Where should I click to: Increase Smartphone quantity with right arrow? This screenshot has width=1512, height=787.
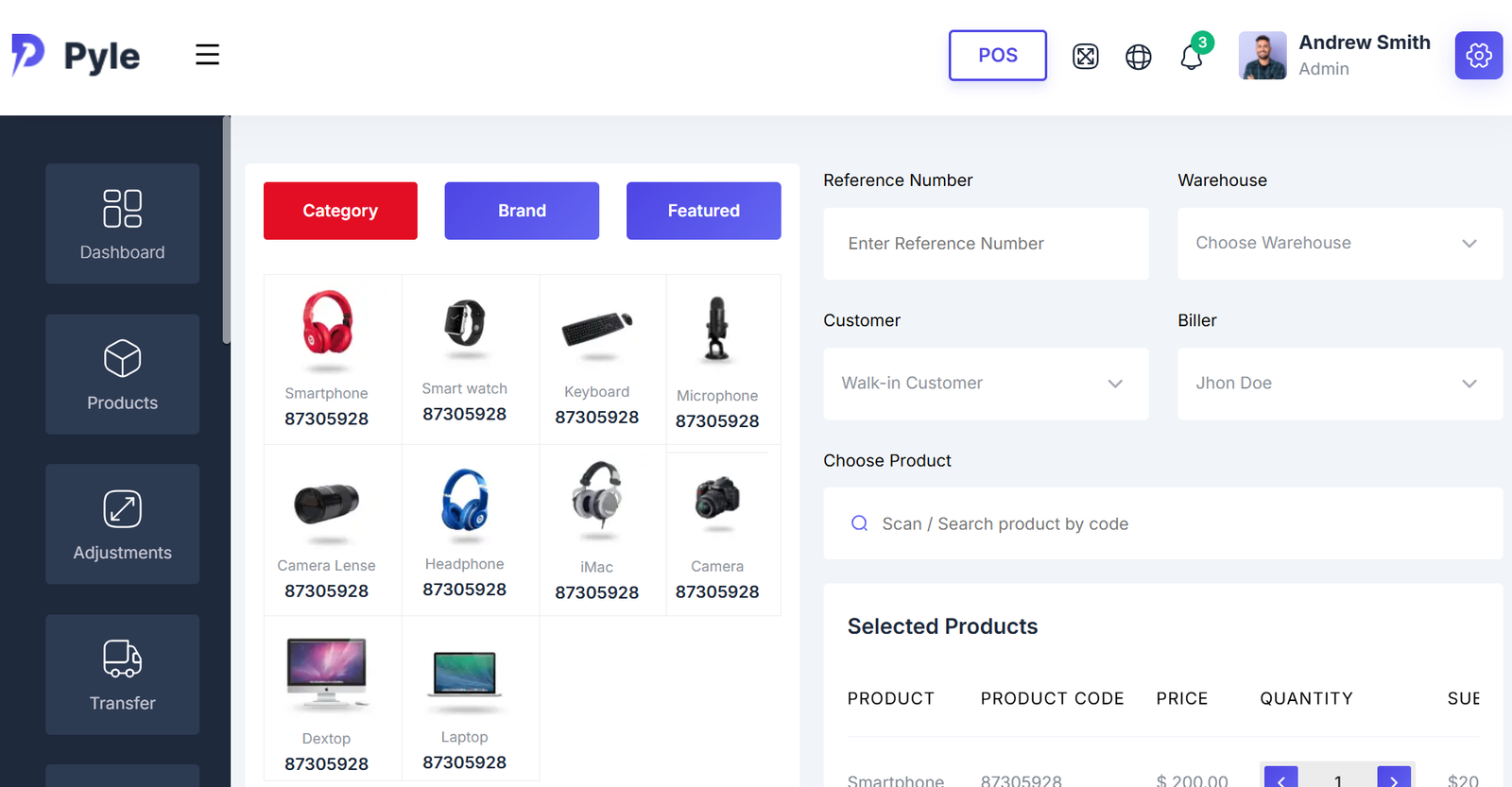[1394, 778]
